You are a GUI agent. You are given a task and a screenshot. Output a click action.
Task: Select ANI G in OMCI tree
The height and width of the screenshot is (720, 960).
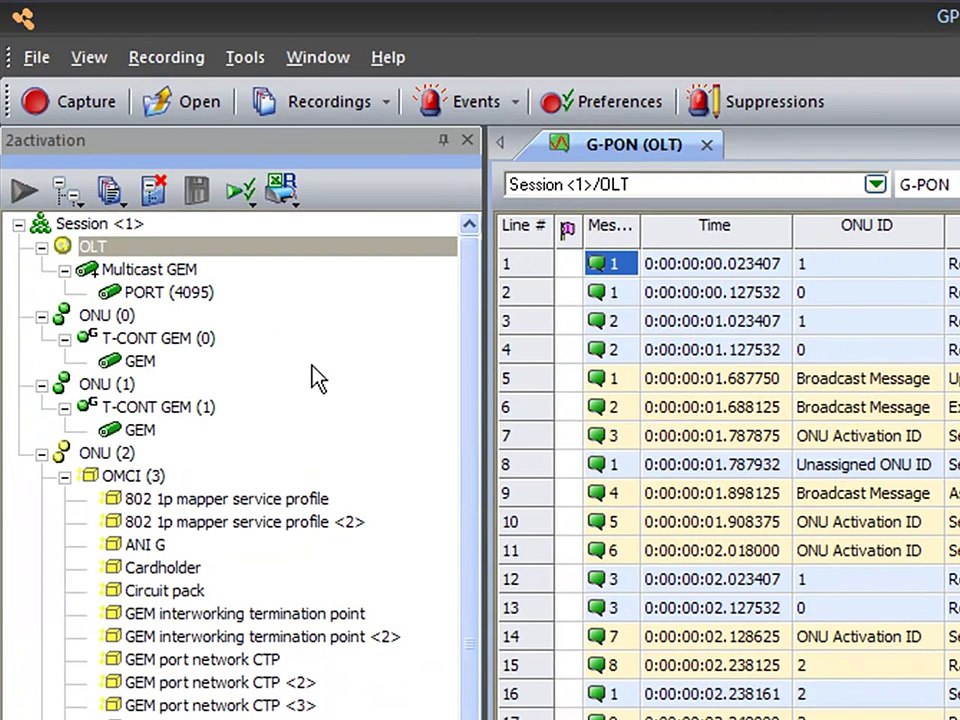(144, 545)
